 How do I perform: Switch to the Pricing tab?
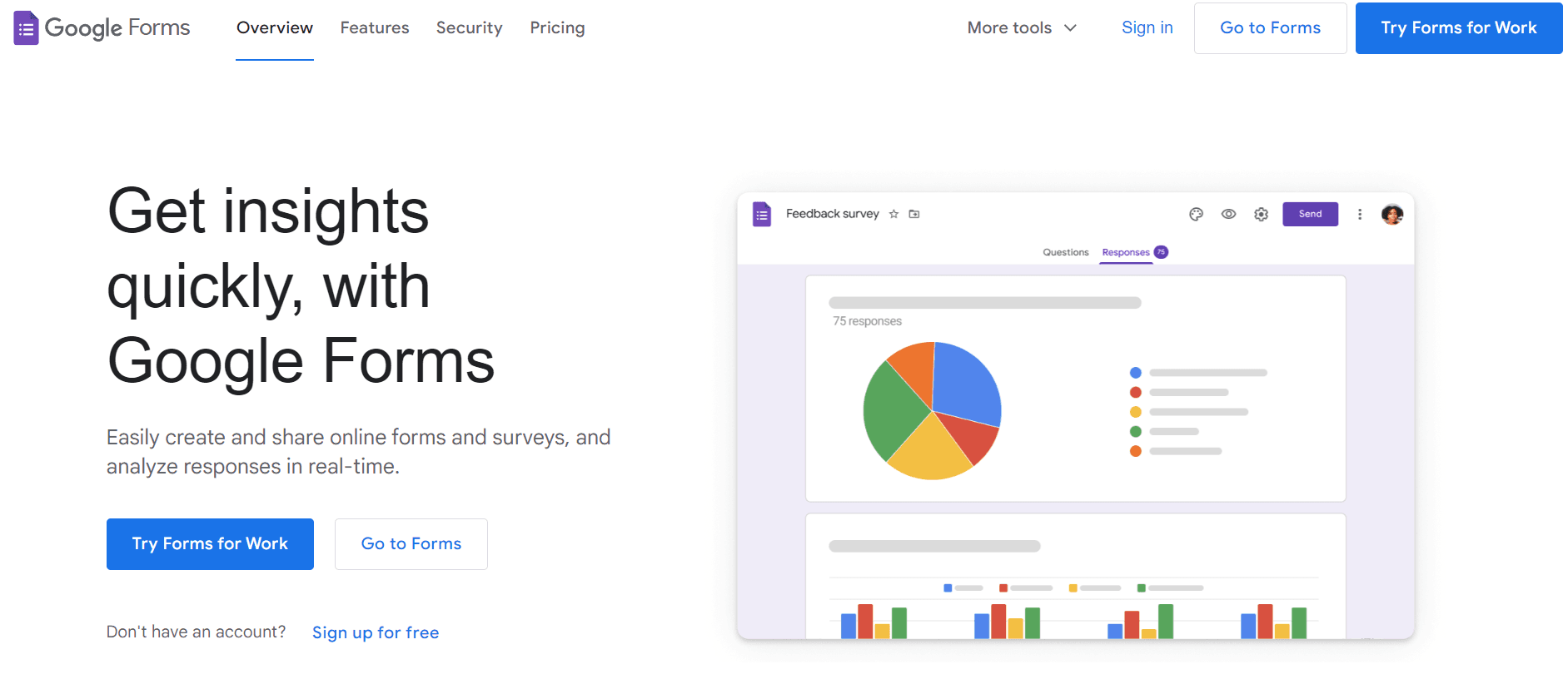point(557,27)
